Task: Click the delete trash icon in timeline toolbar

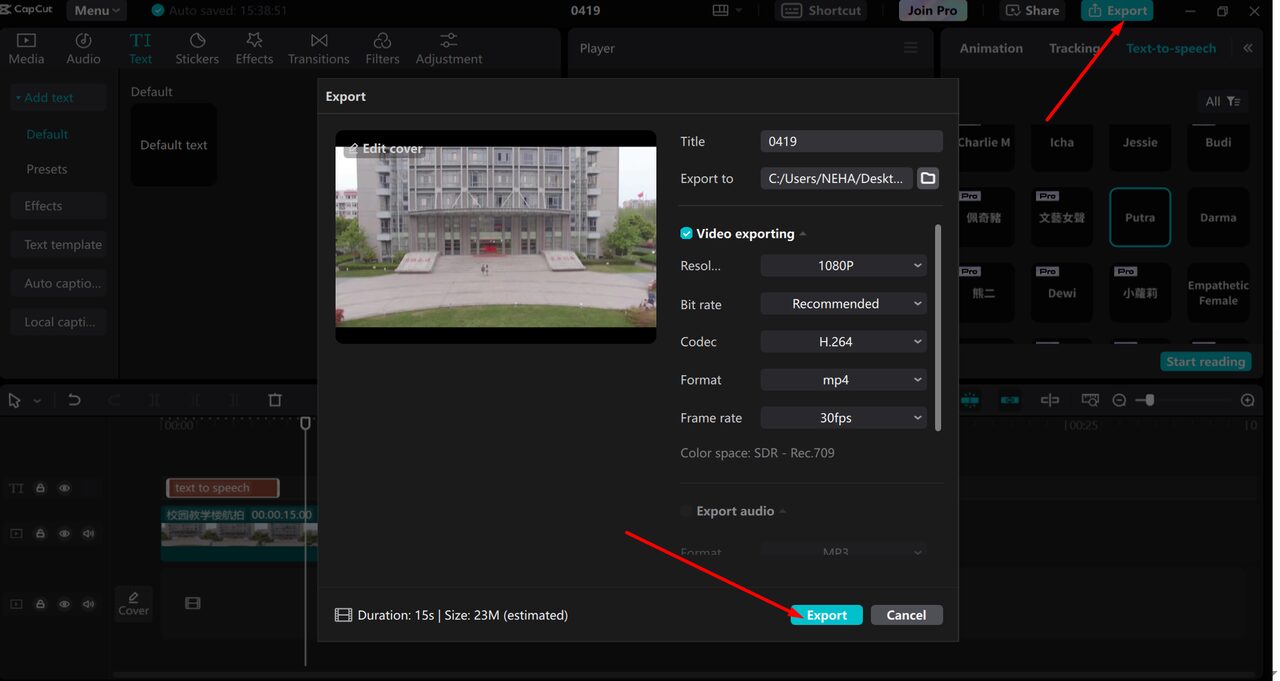Action: 275,400
